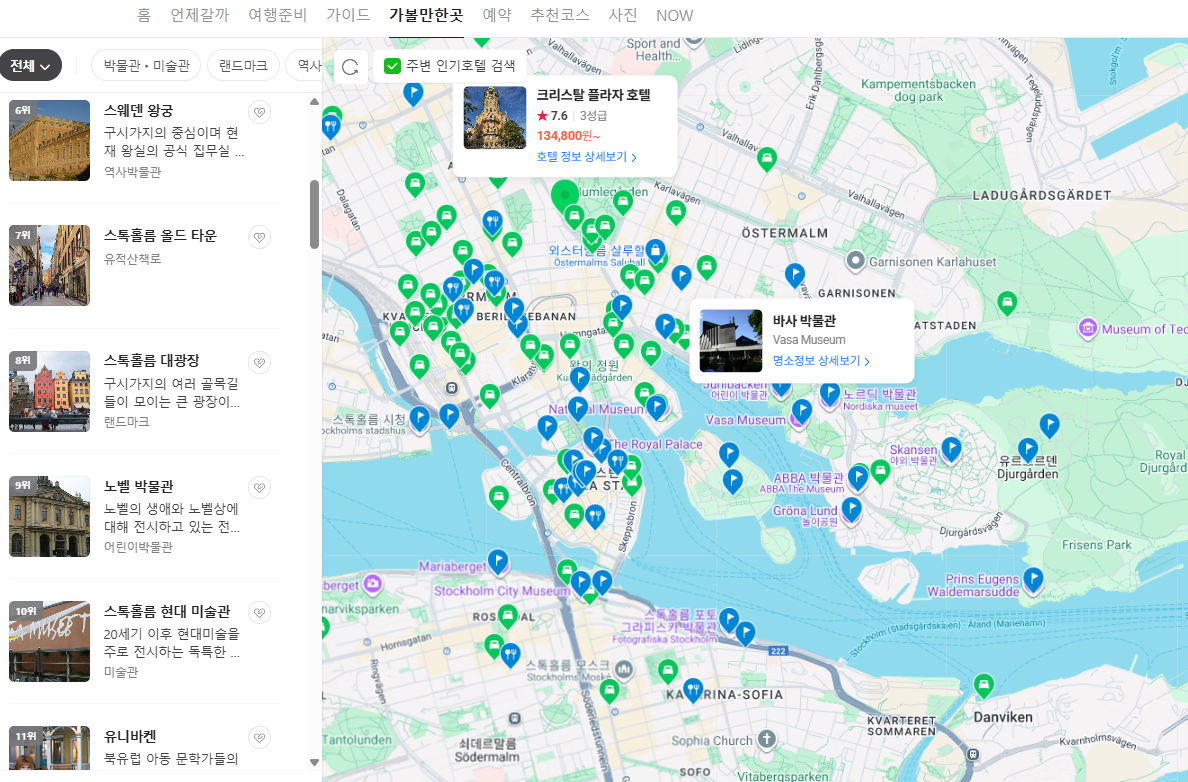Open the 예약 tab
Image resolution: width=1188 pixels, height=782 pixels.
click(497, 15)
